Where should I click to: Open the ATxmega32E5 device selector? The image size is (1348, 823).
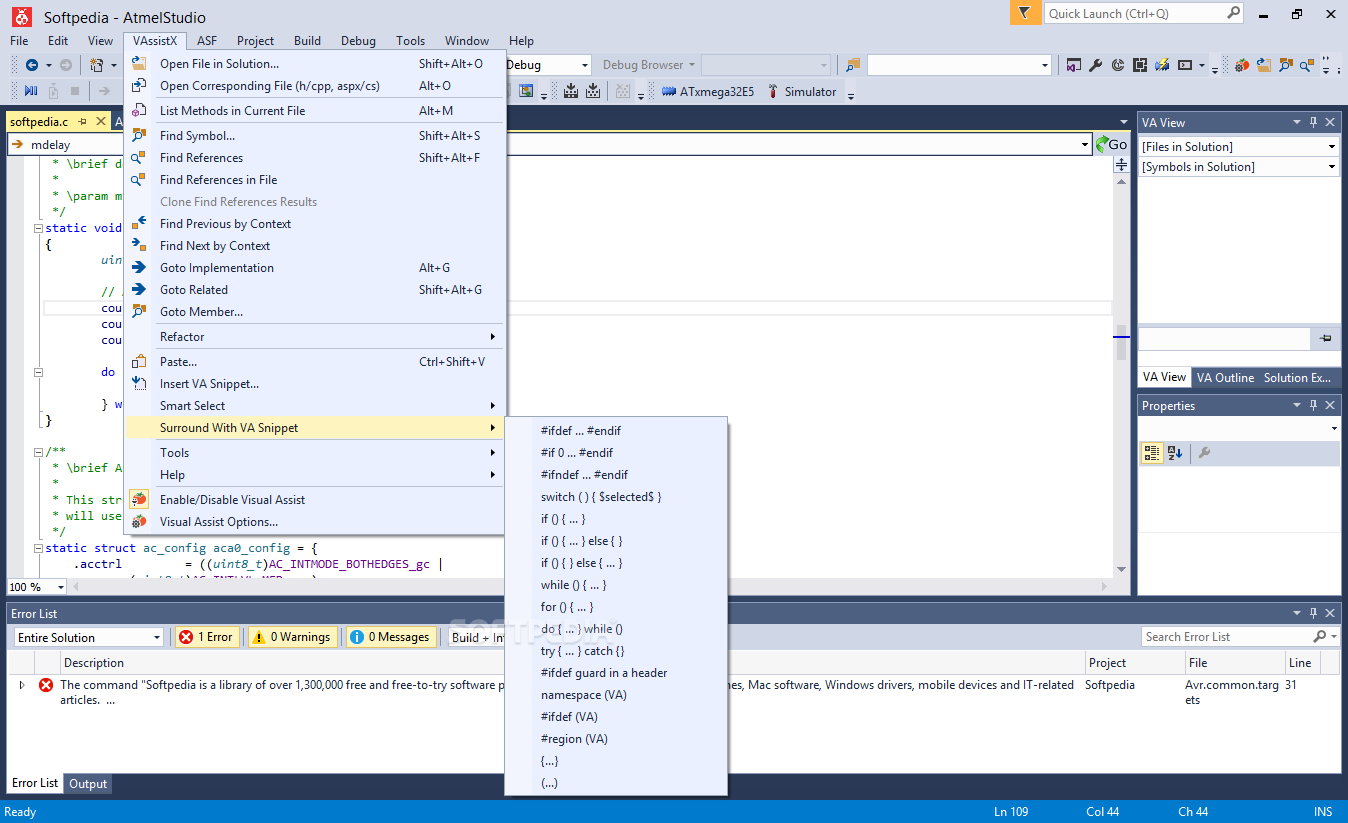(707, 91)
